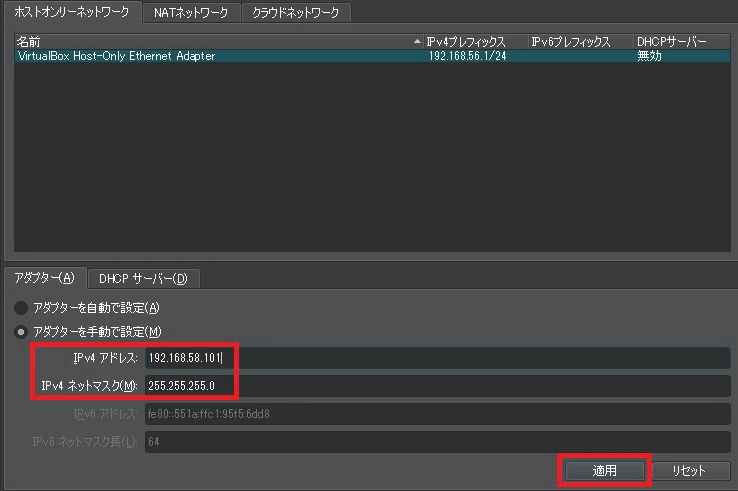
Task: Select アダプターを自動で設定(A) radio button
Action: coord(21,308)
